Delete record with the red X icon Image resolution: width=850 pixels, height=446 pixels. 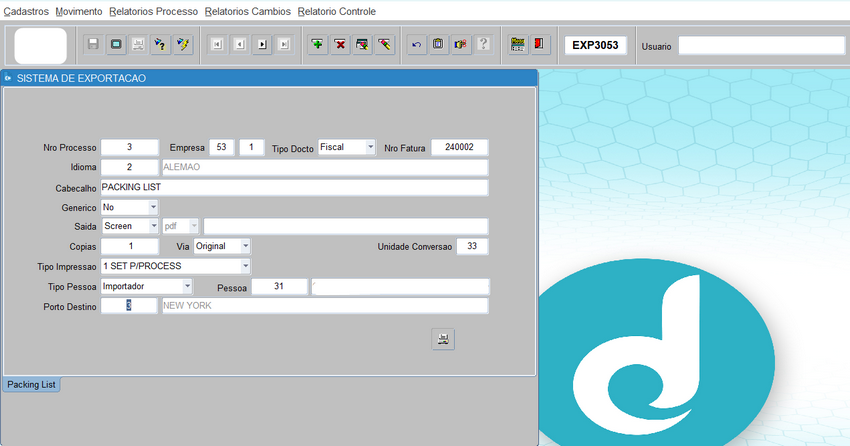pos(340,44)
